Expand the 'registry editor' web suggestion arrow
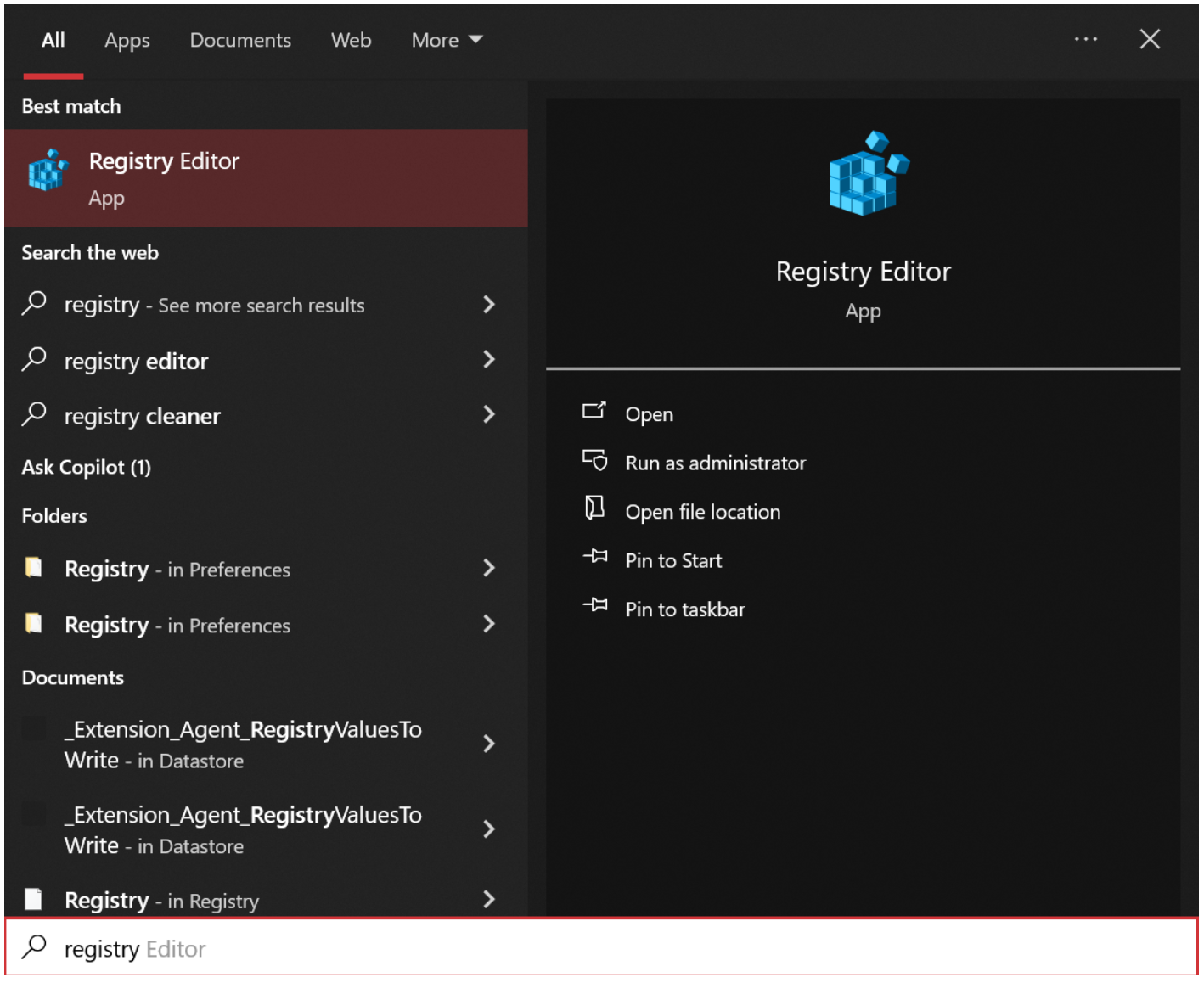 coord(489,359)
